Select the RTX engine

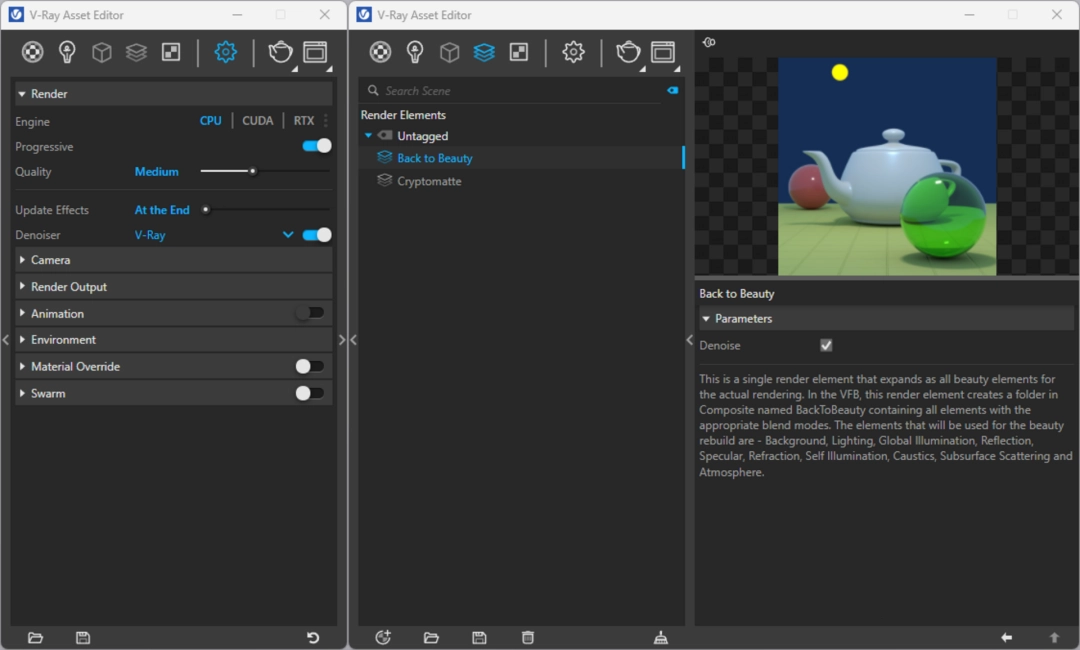(304, 120)
